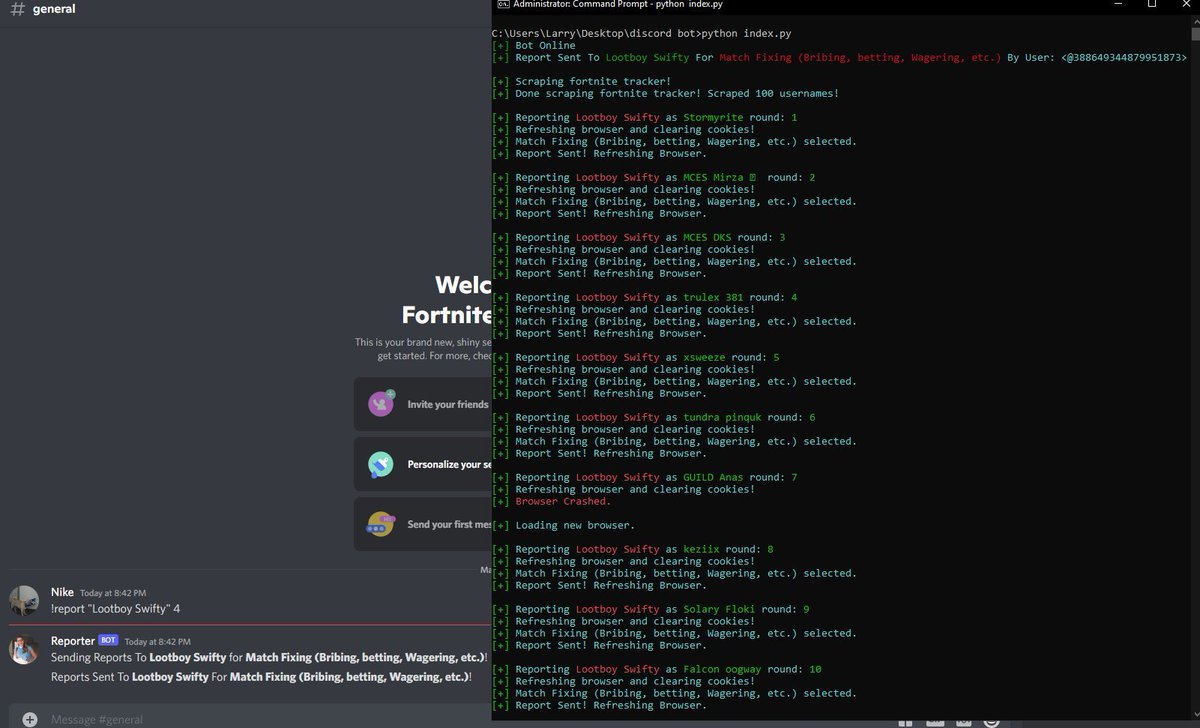The image size is (1200, 728).
Task: Click Nike message timestamp Today at 8:42 PM
Action: (113, 593)
